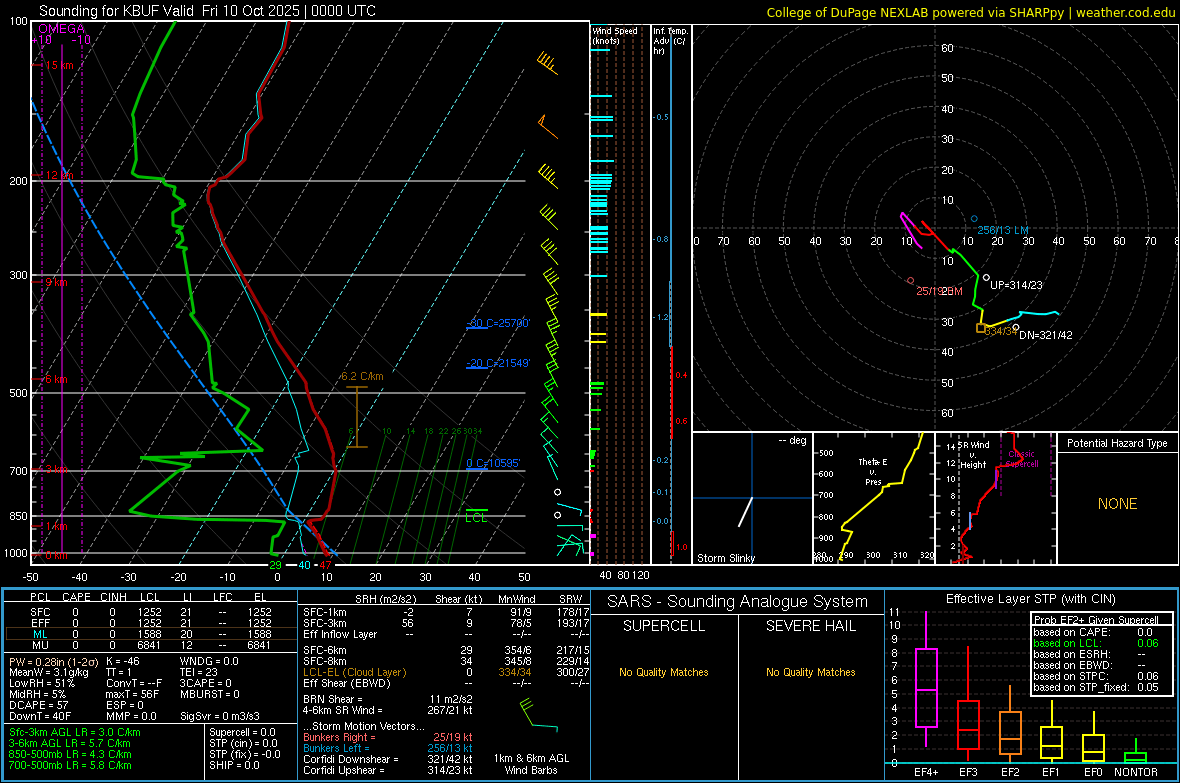
Task: Click the SEVERE HAIL heading in SARS panel
Action: [810, 626]
